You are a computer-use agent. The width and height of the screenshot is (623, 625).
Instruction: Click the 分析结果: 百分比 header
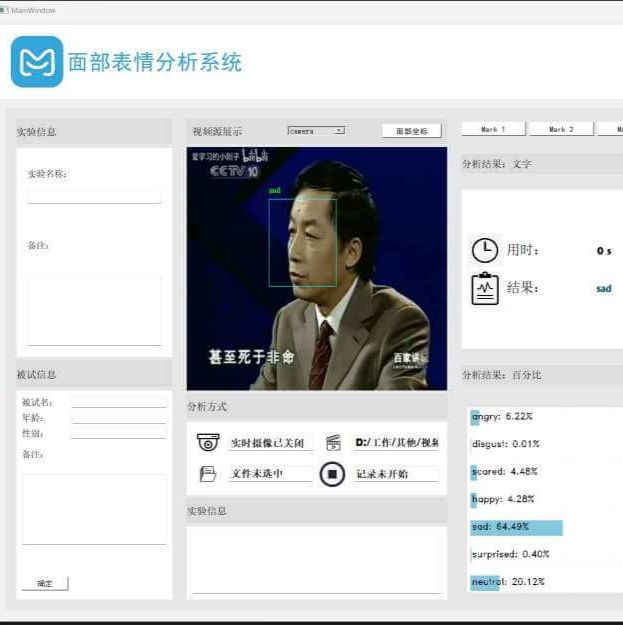pos(501,375)
